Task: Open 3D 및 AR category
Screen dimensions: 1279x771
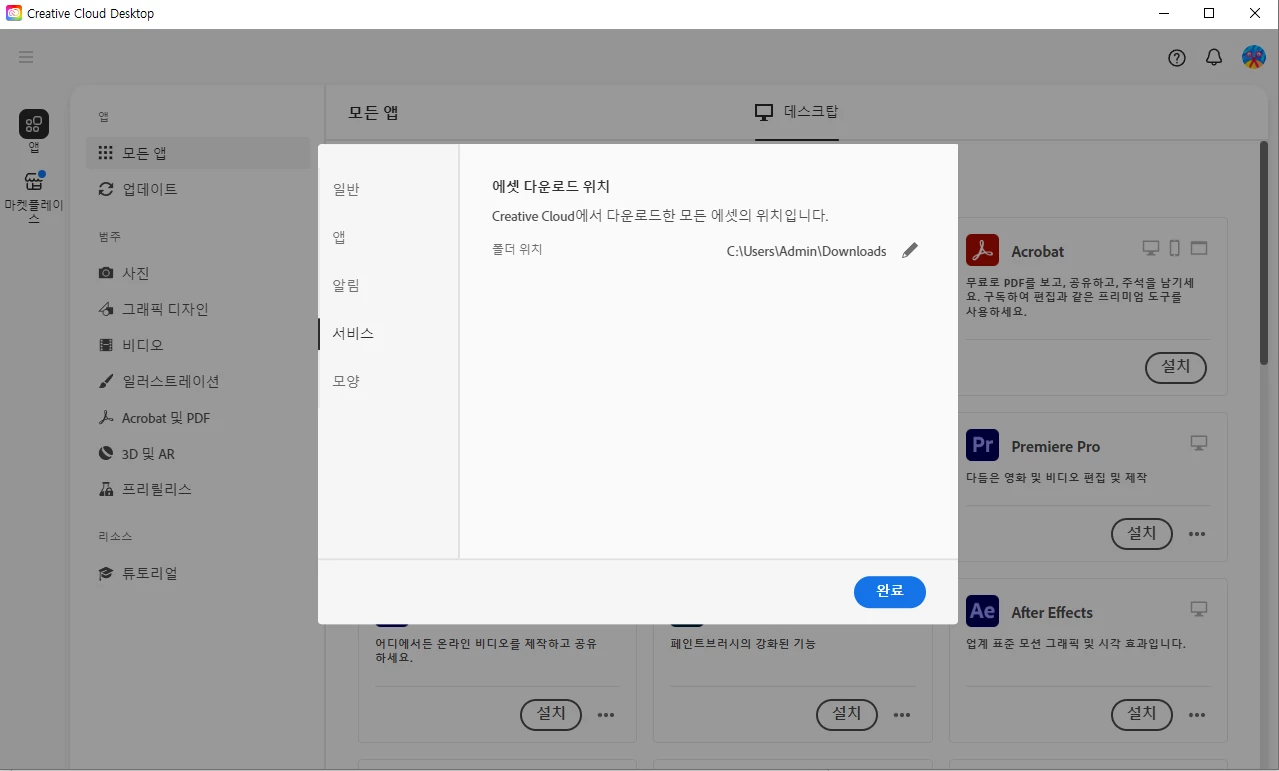Action: tap(198, 454)
